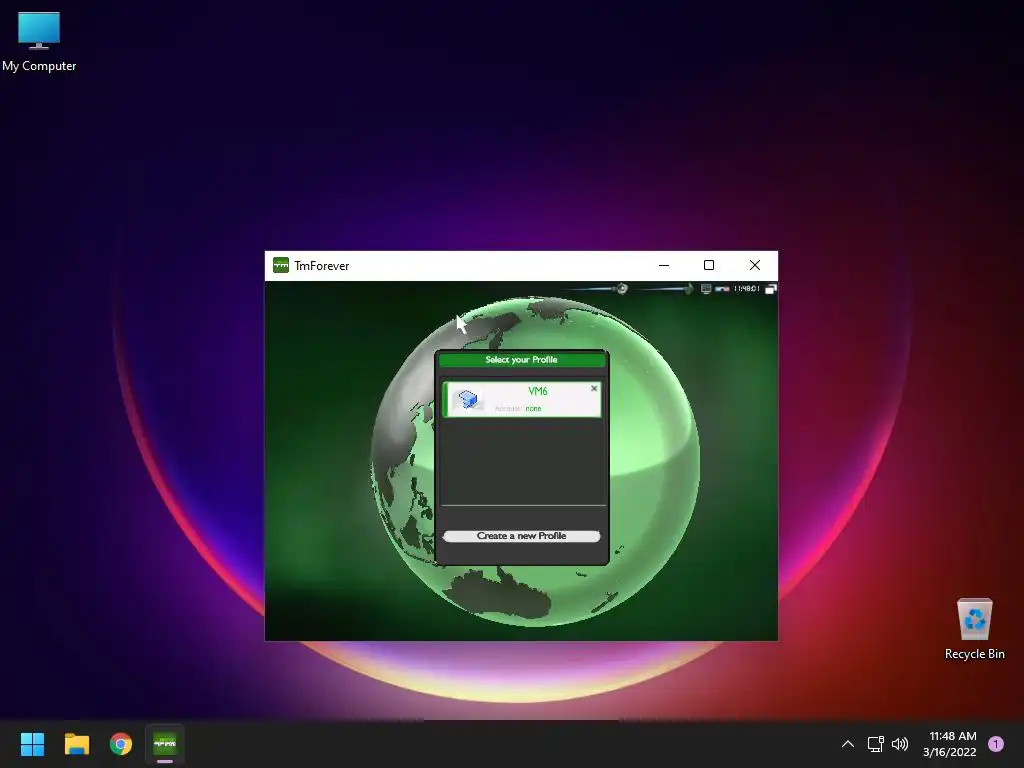
Task: Click the VM6 profile avatar image
Action: click(468, 399)
